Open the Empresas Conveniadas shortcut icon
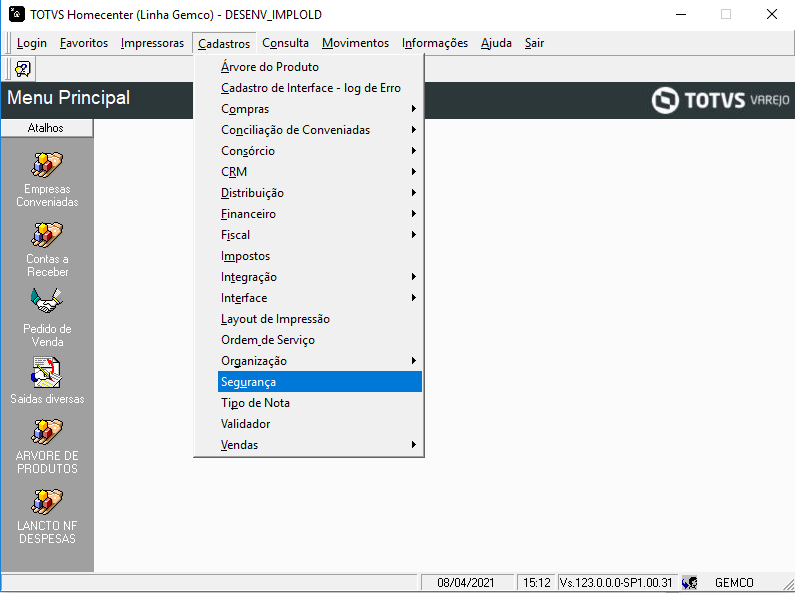Image resolution: width=795 pixels, height=593 pixels. (x=47, y=165)
